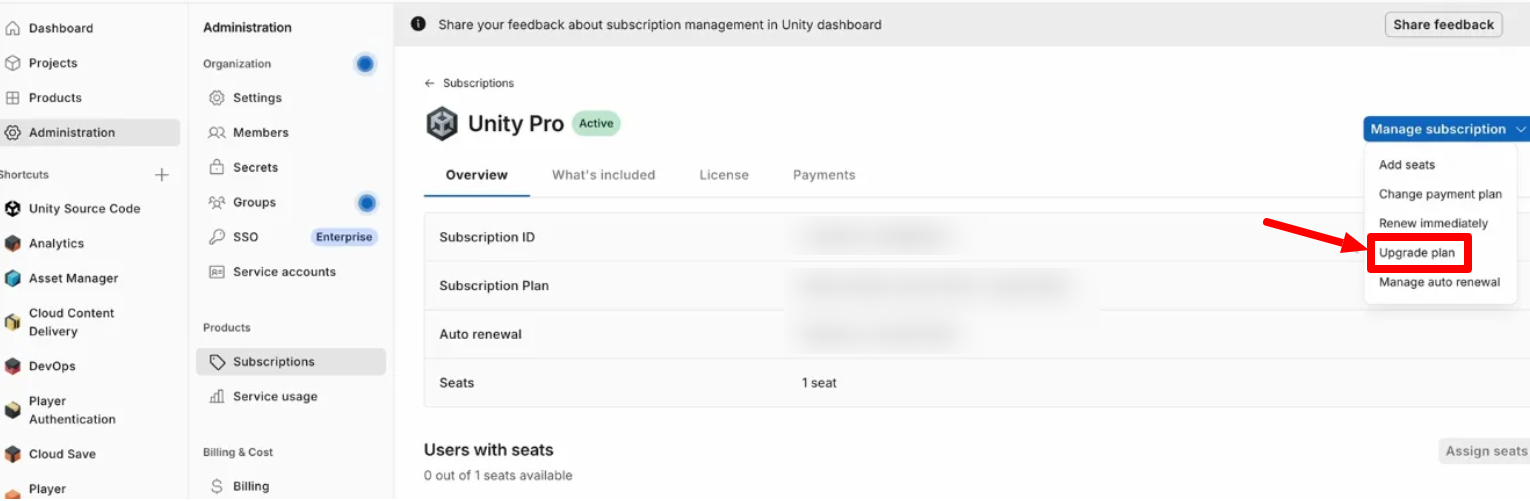Open Service usage in sidebar

(275, 397)
